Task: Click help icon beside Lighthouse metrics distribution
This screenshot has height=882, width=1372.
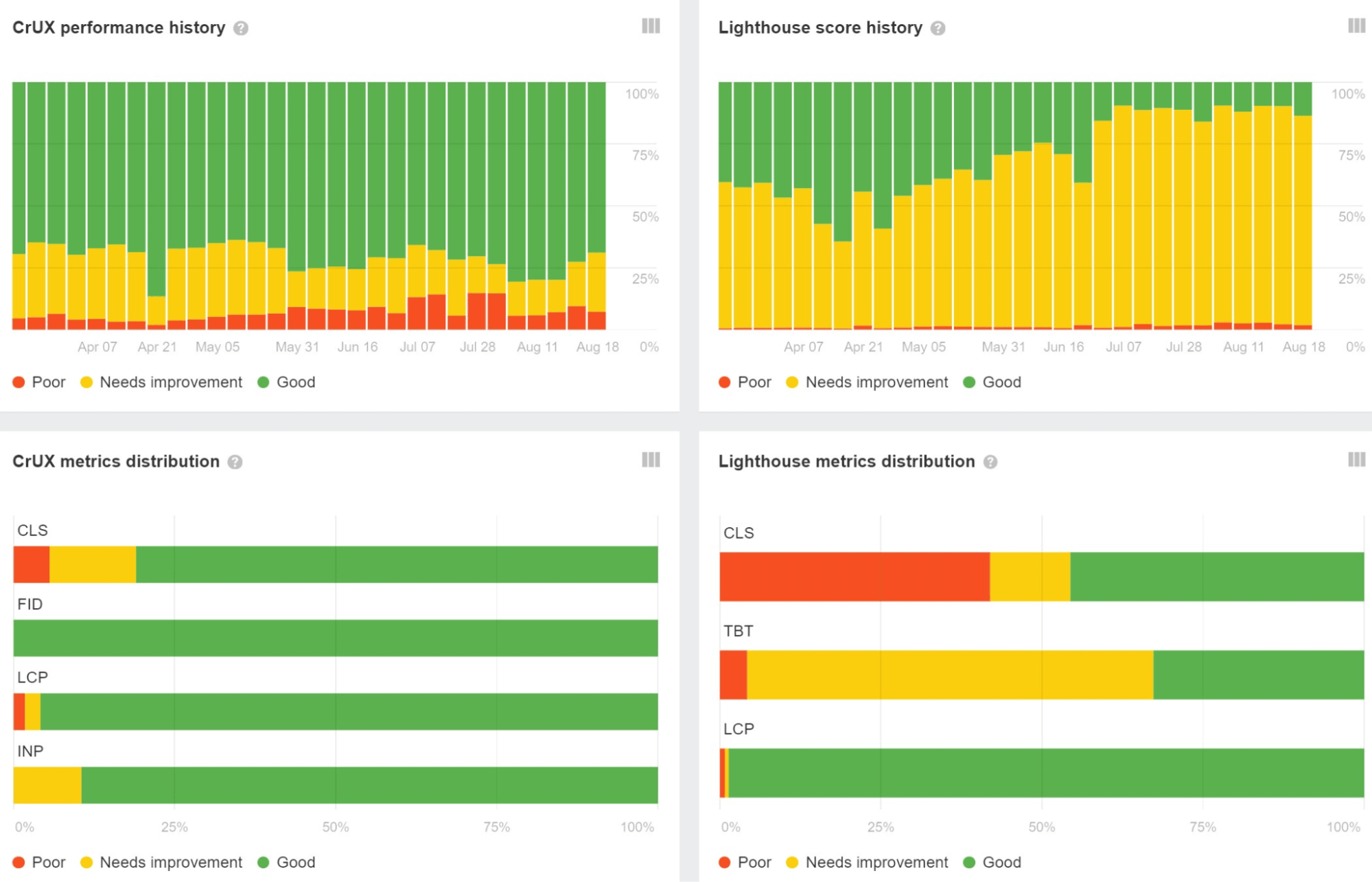Action: [x=989, y=461]
